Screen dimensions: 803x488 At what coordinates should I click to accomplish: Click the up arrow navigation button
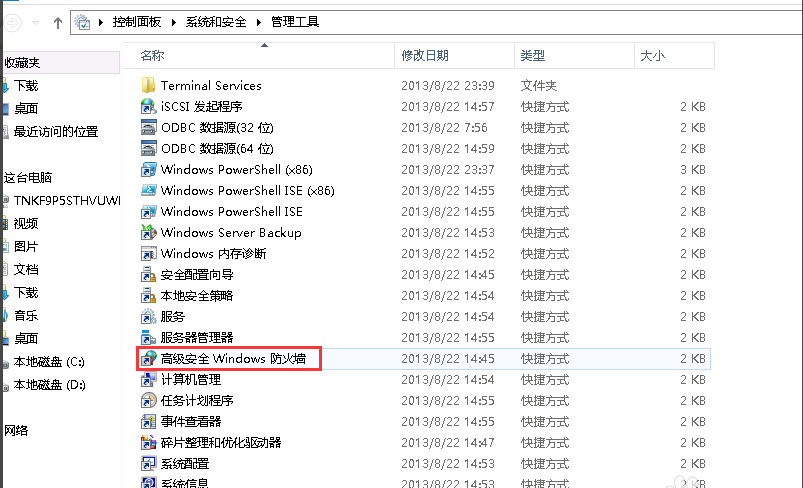57,21
